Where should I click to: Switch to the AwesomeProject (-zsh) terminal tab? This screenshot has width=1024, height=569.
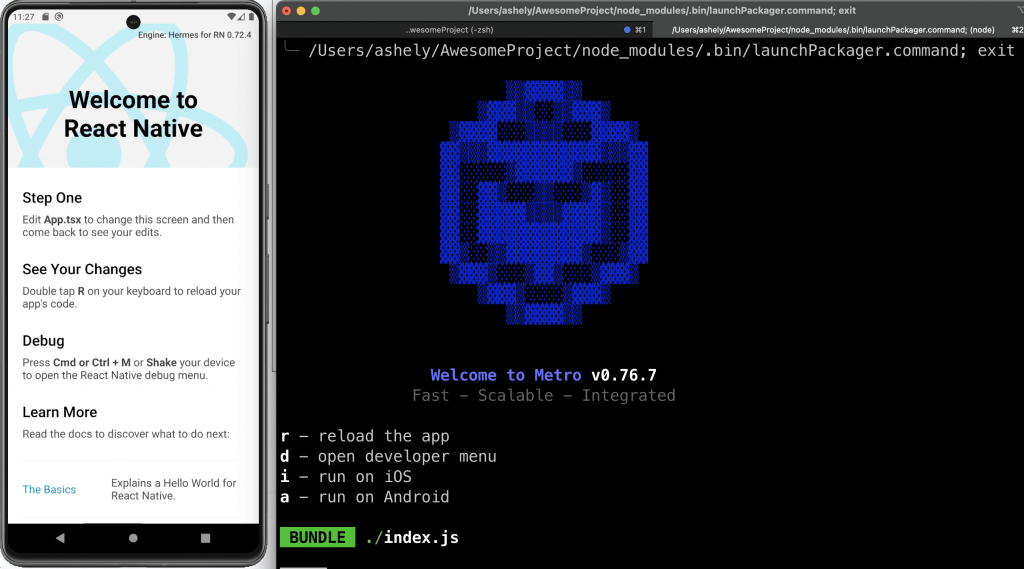coord(449,30)
